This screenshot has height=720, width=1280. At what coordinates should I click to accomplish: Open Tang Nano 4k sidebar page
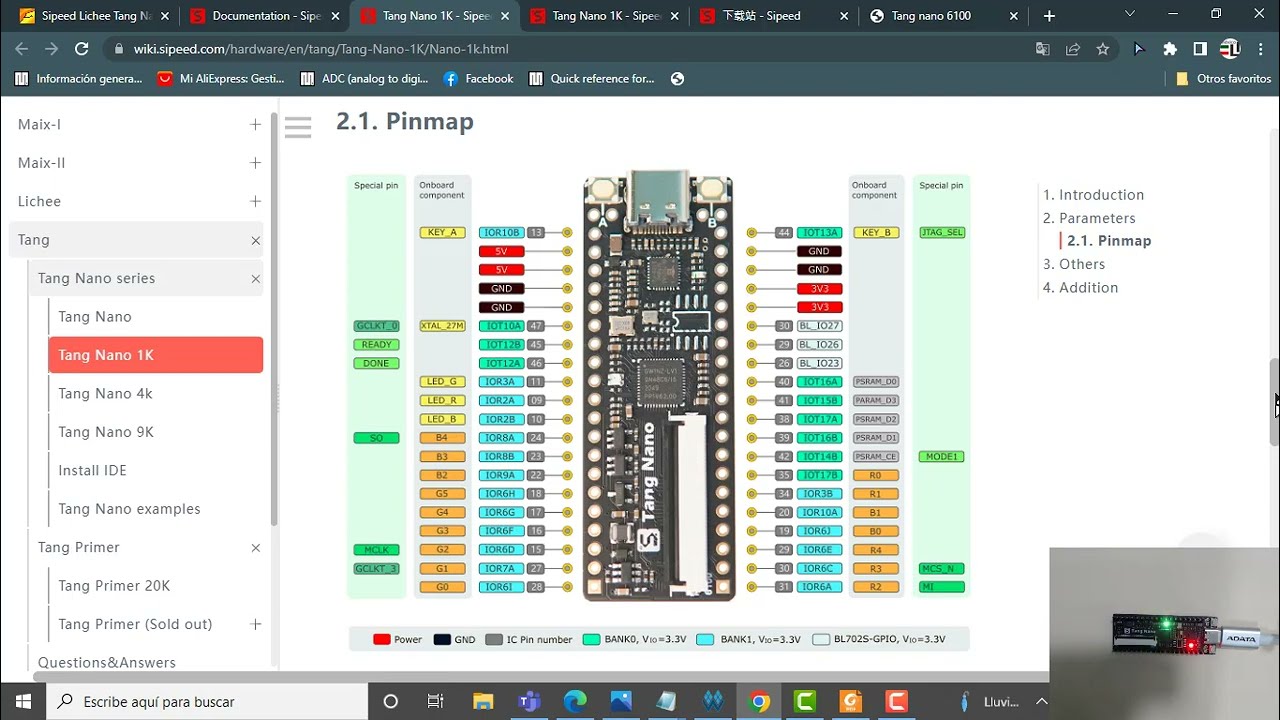(105, 393)
